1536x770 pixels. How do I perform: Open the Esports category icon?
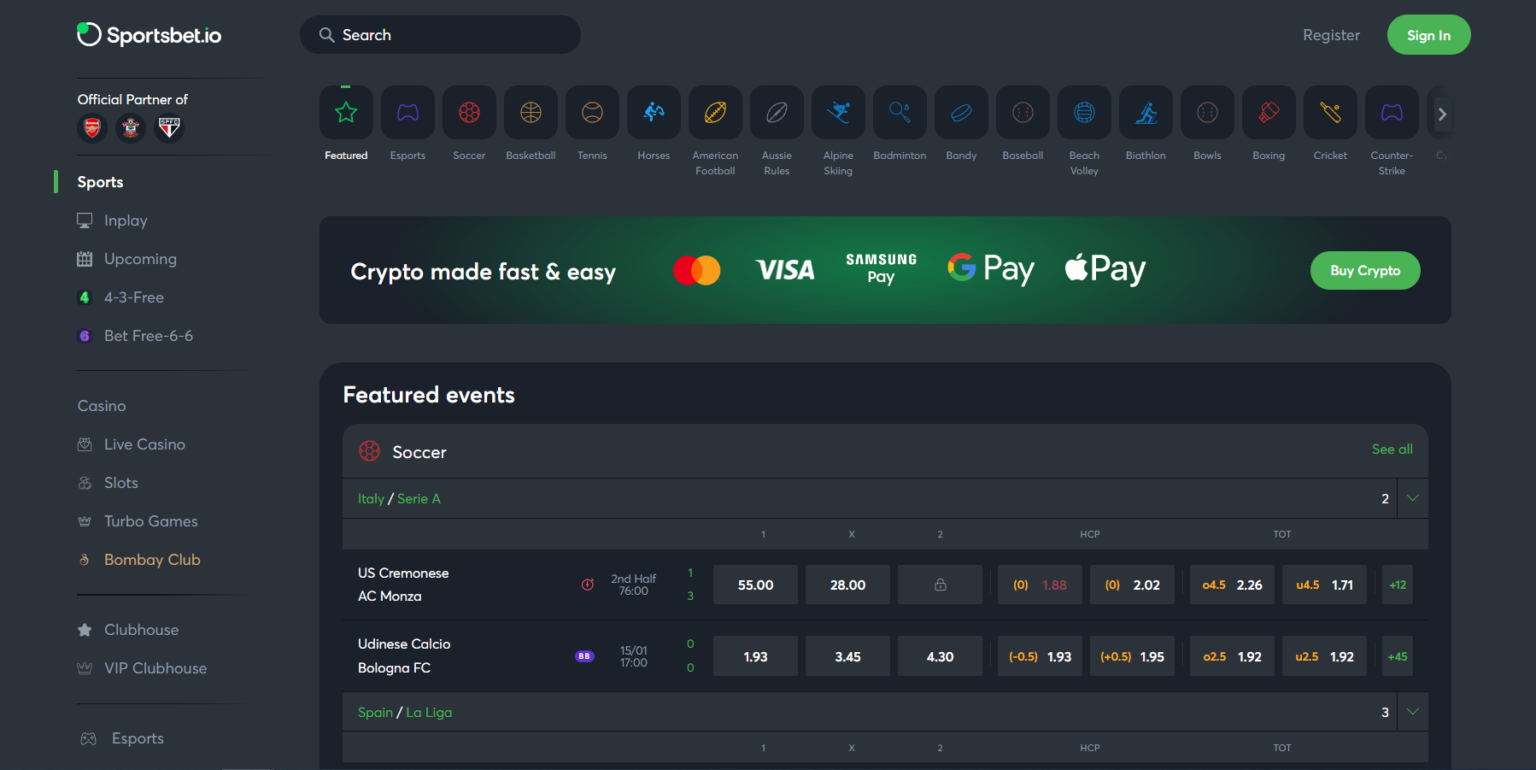pyautogui.click(x=408, y=112)
